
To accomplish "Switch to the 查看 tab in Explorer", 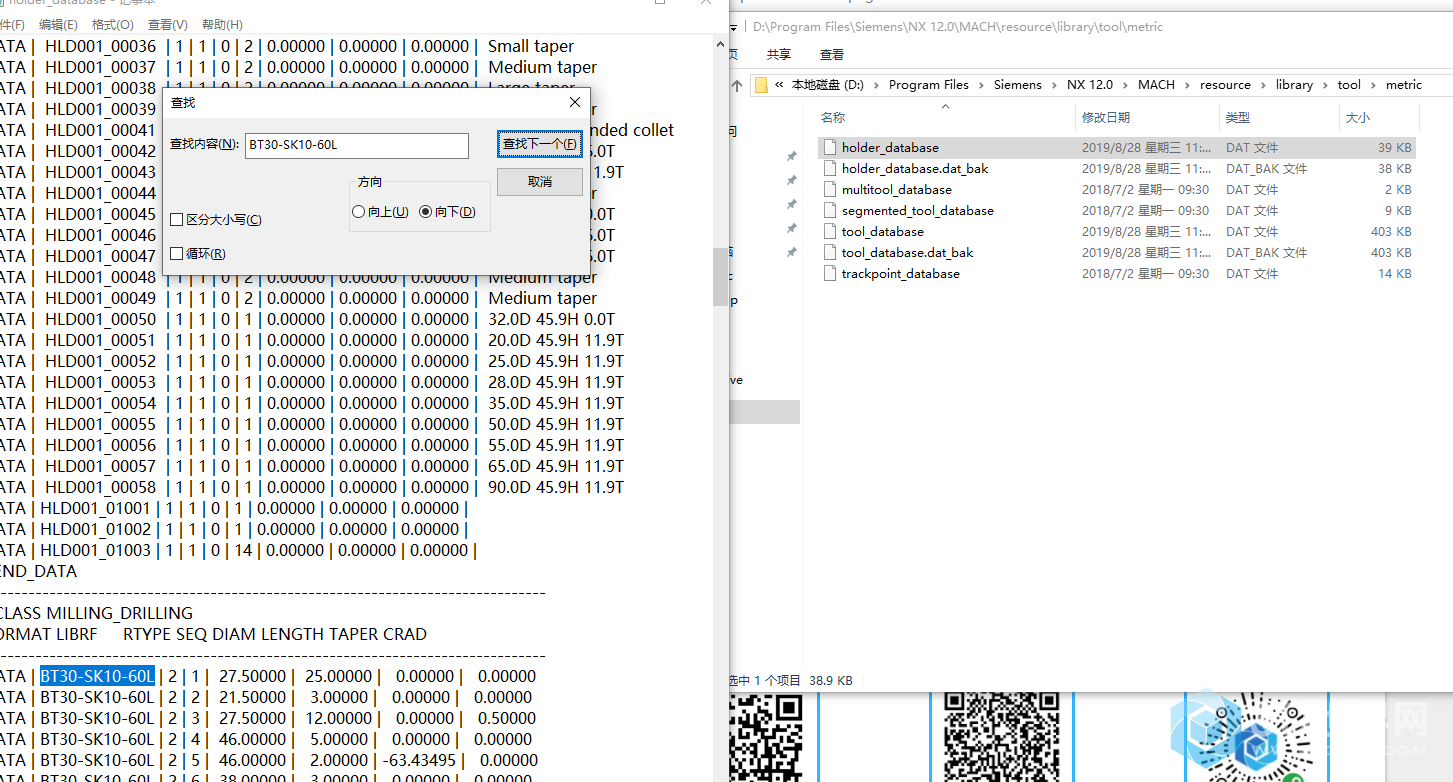I will pyautogui.click(x=832, y=55).
